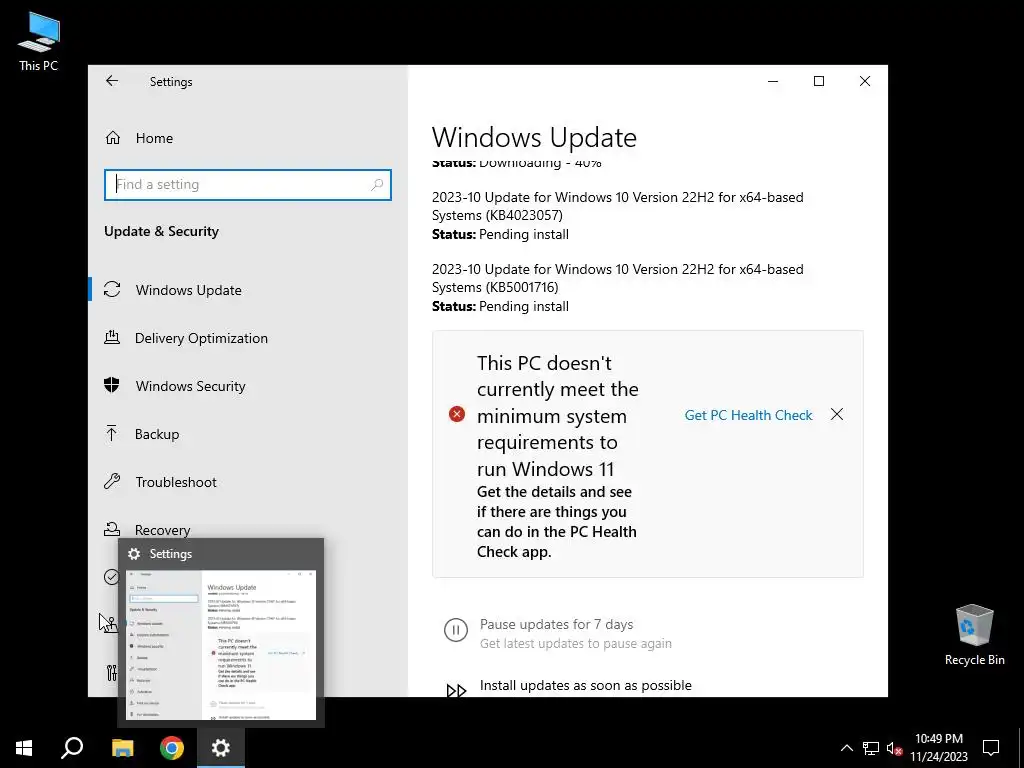This screenshot has width=1024, height=768.
Task: Click the search magnifier in Find a setting
Action: [x=377, y=185]
